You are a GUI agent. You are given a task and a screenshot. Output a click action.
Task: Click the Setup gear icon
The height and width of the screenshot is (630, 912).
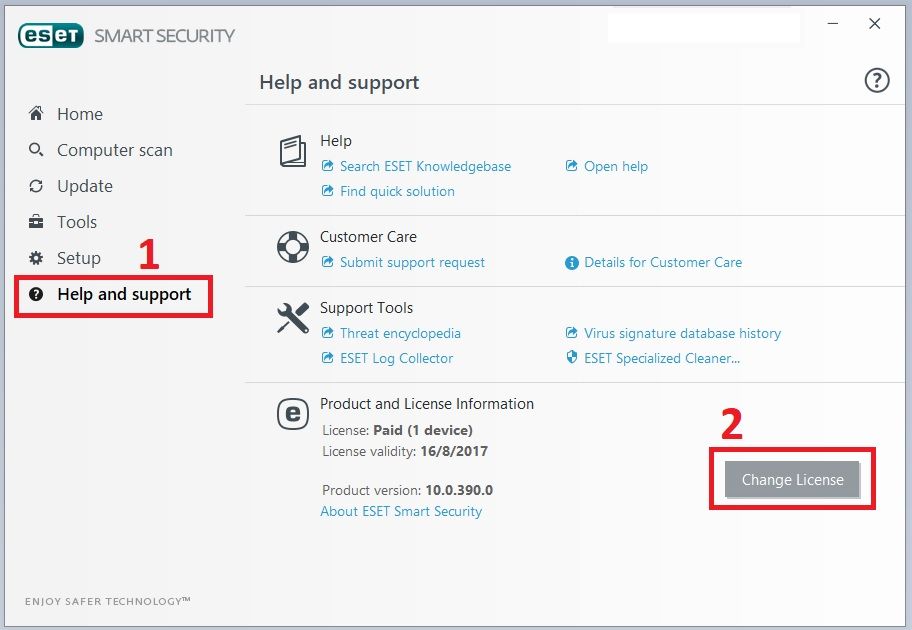point(36,258)
